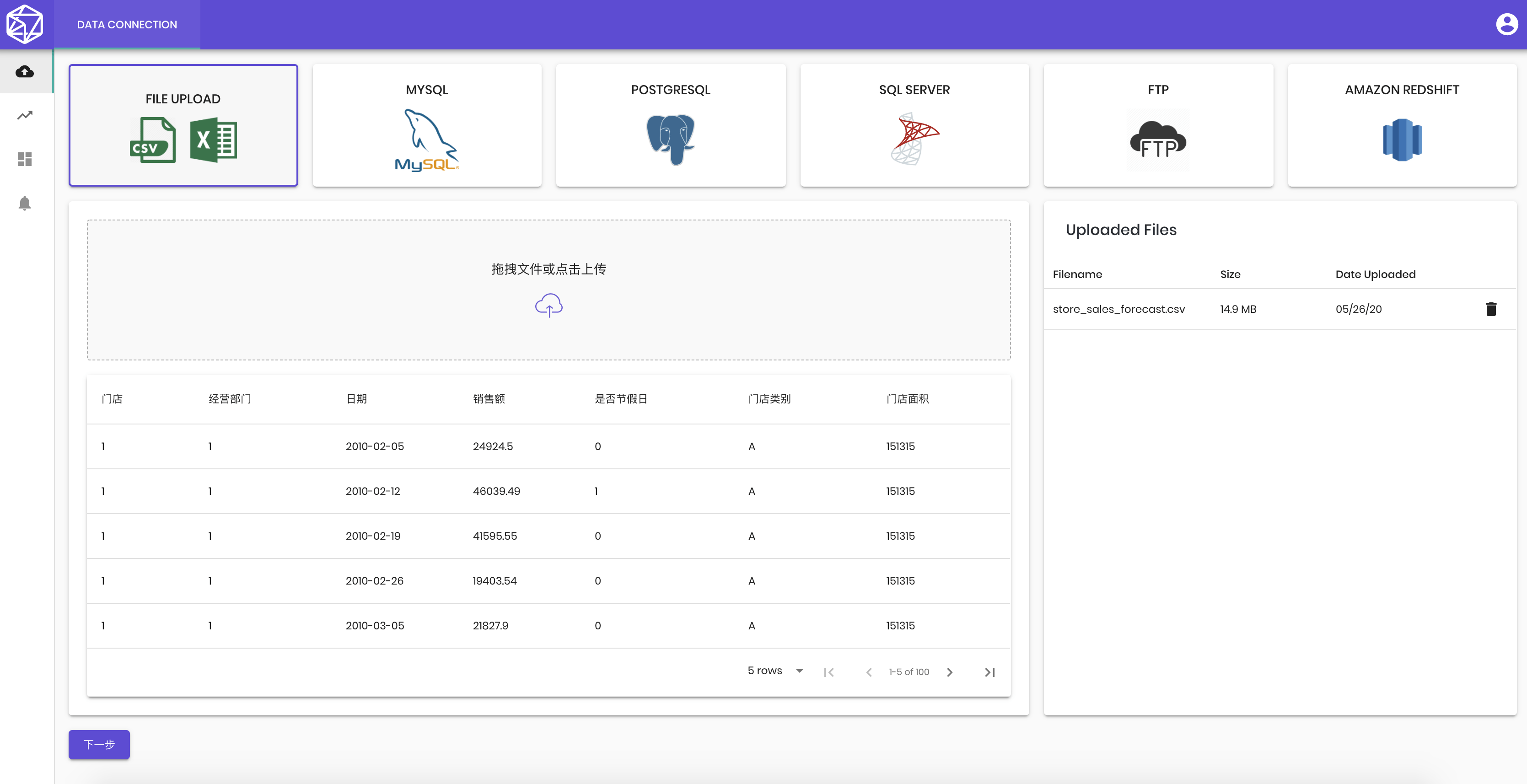Screen dimensions: 1527x784
Task: Choose the POSTGRESQL card title
Action: tap(671, 90)
